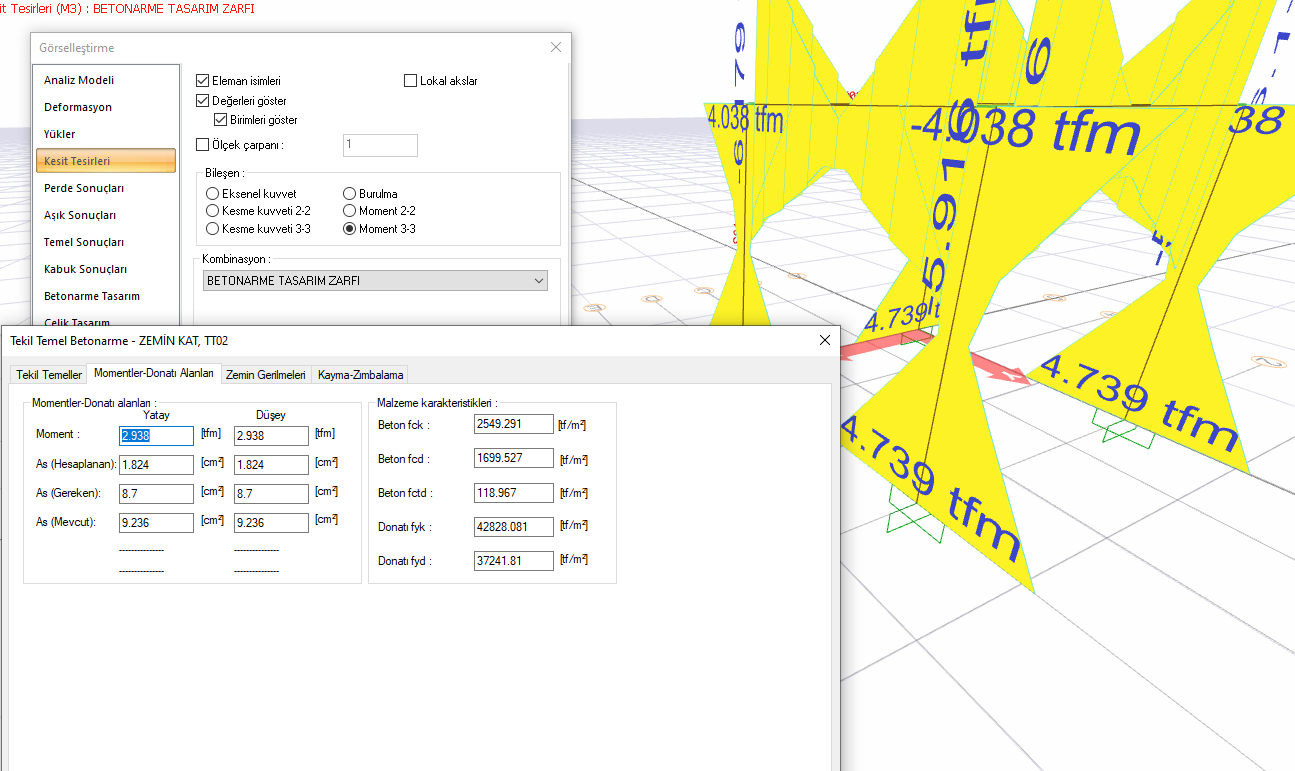Switch to the Kayma-Zımbalama tab
The image size is (1295, 771).
click(x=361, y=375)
